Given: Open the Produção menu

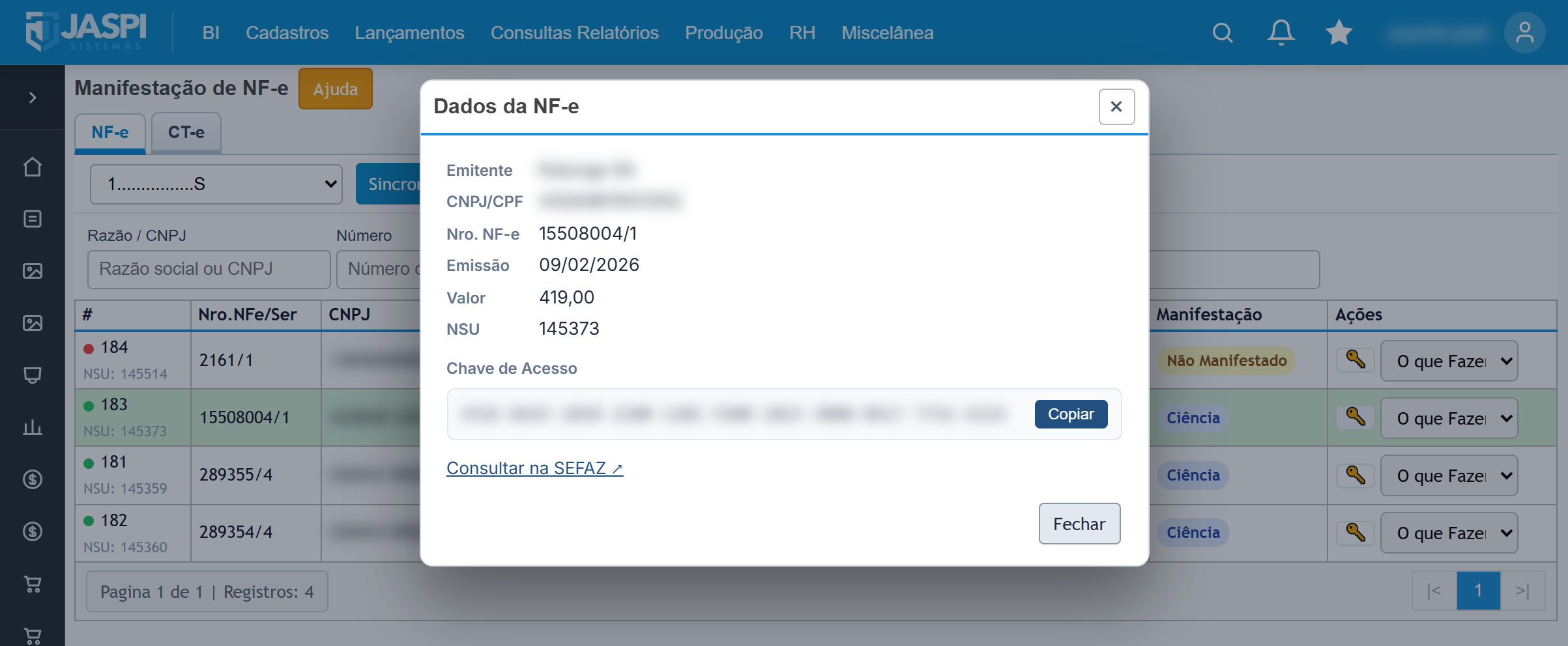Looking at the screenshot, I should (x=724, y=33).
